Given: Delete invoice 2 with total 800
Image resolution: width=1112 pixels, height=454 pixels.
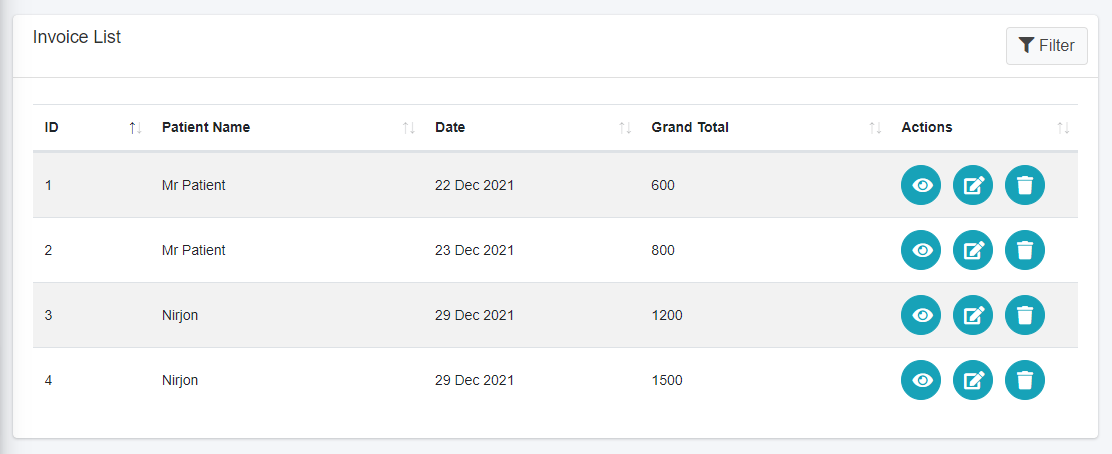Looking at the screenshot, I should click(1025, 250).
